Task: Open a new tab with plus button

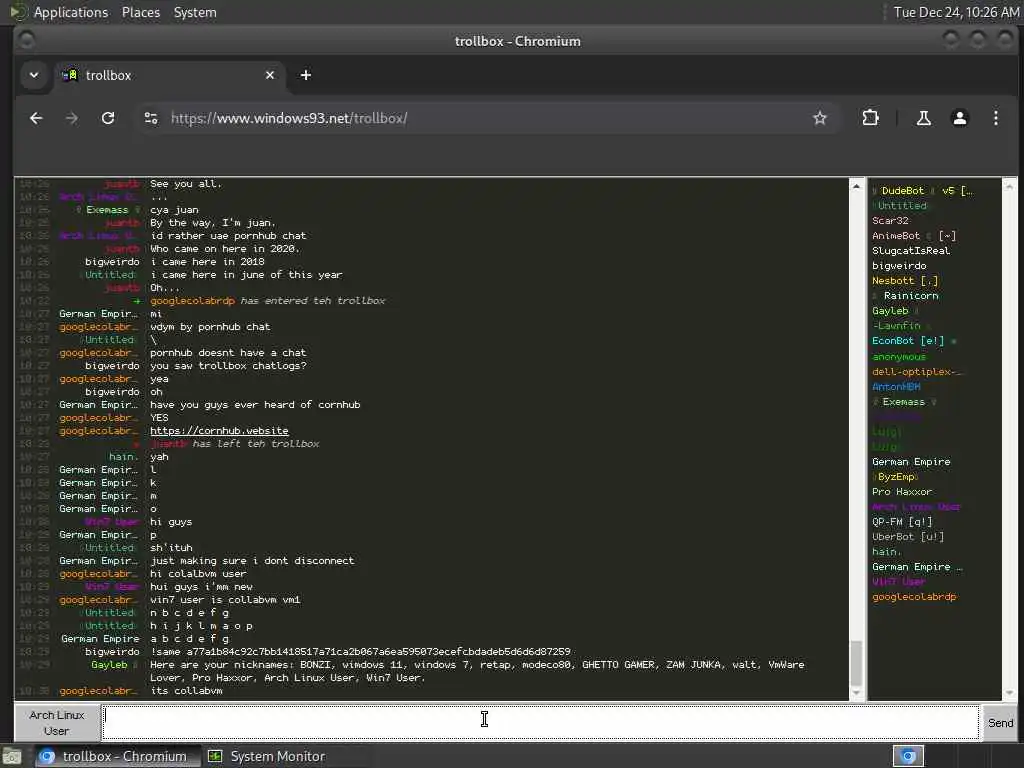Action: point(306,75)
